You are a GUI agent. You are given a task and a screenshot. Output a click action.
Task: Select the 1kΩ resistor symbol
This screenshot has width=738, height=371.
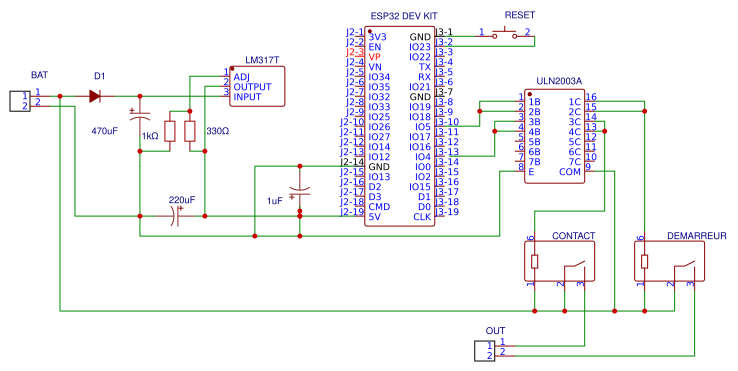(170, 131)
